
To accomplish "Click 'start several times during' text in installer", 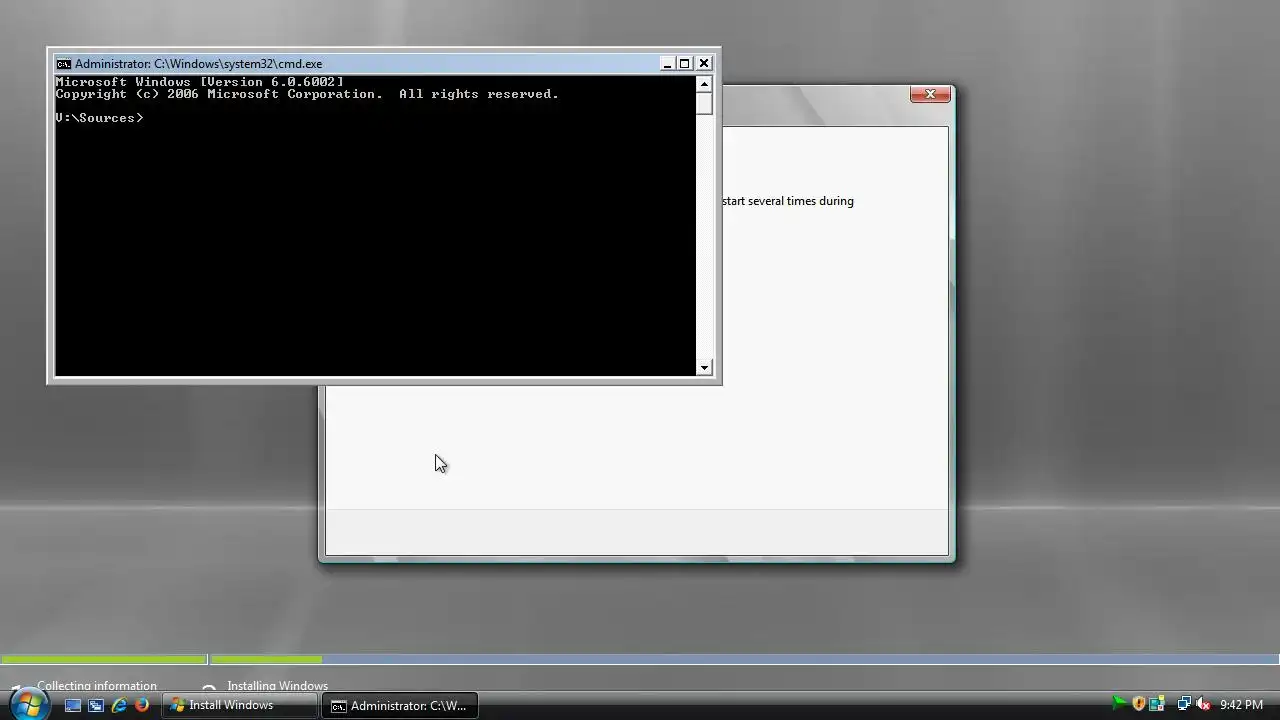I will [788, 201].
